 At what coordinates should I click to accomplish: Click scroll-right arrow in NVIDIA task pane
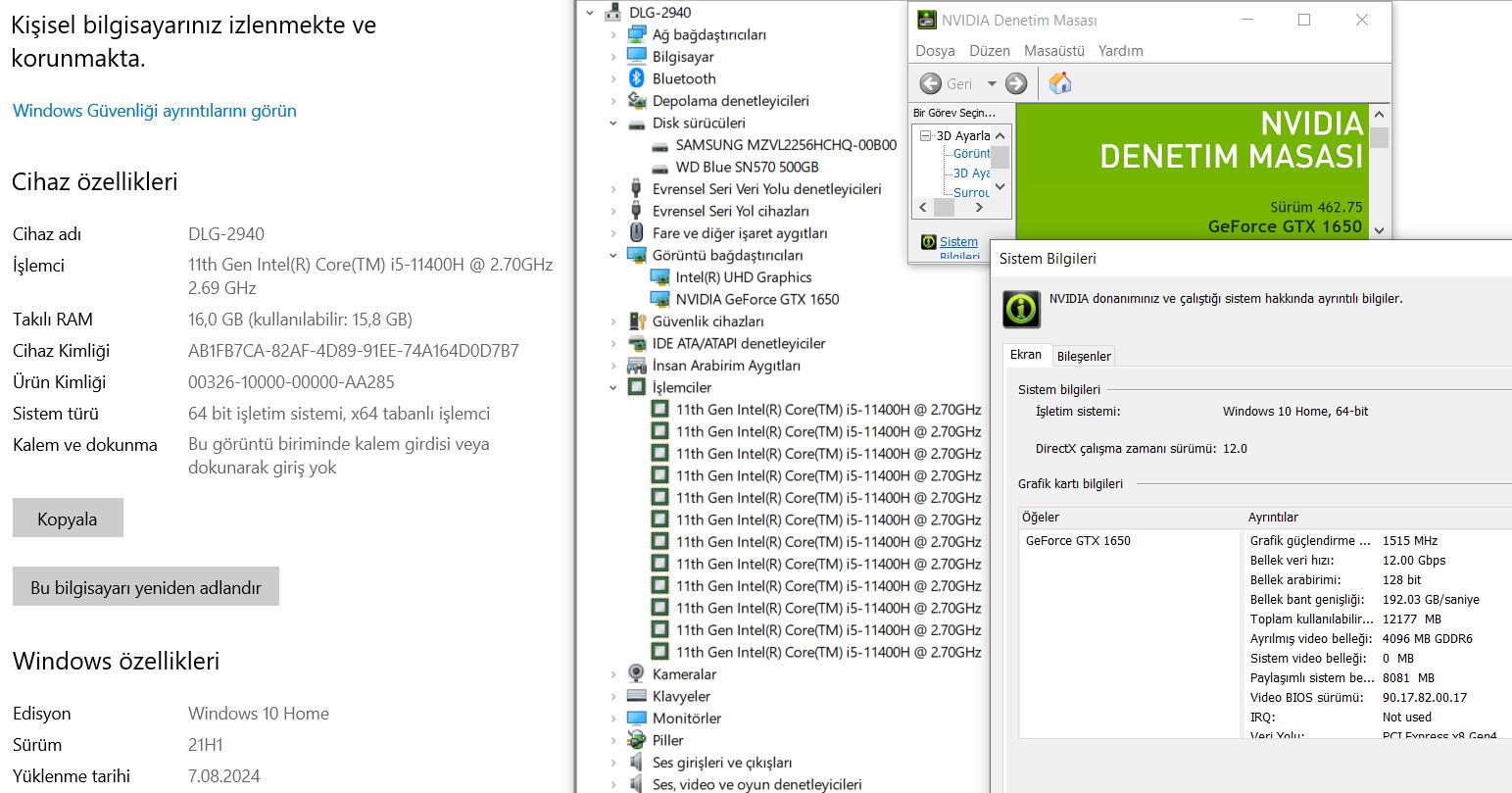coord(979,208)
